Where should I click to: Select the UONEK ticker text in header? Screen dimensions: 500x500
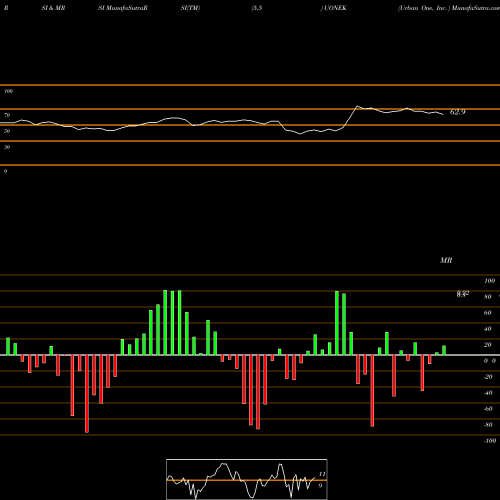pos(334,8)
